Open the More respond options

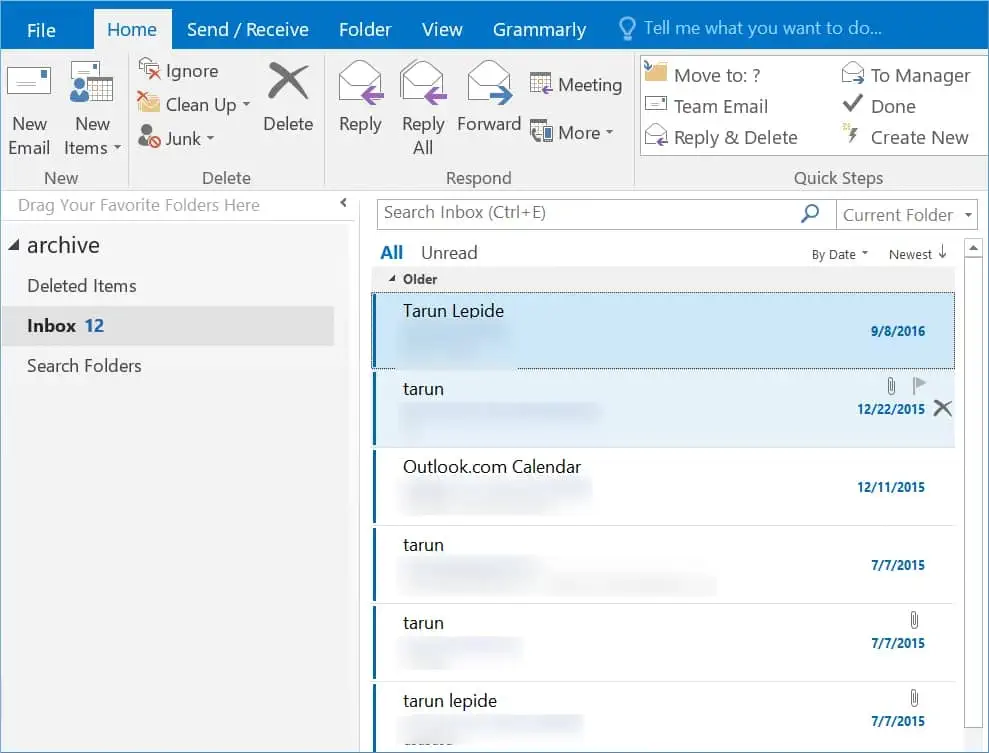click(572, 132)
